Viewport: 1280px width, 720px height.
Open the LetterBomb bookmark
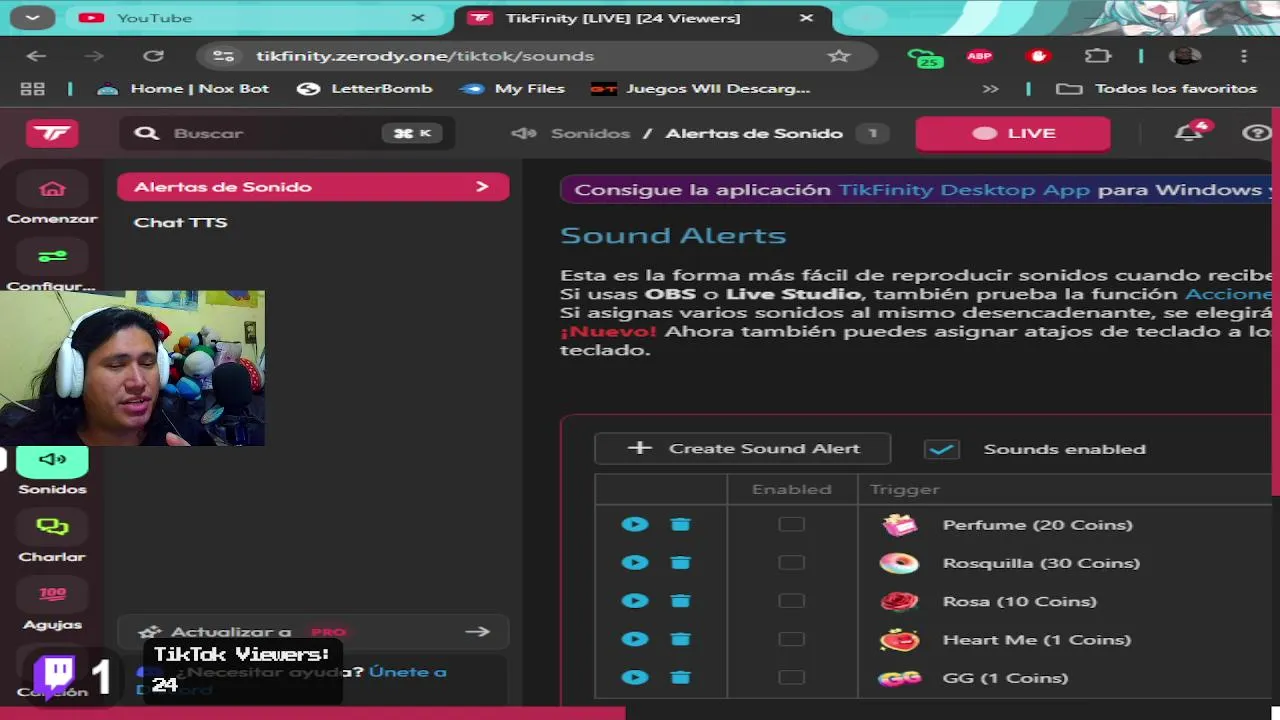point(365,88)
